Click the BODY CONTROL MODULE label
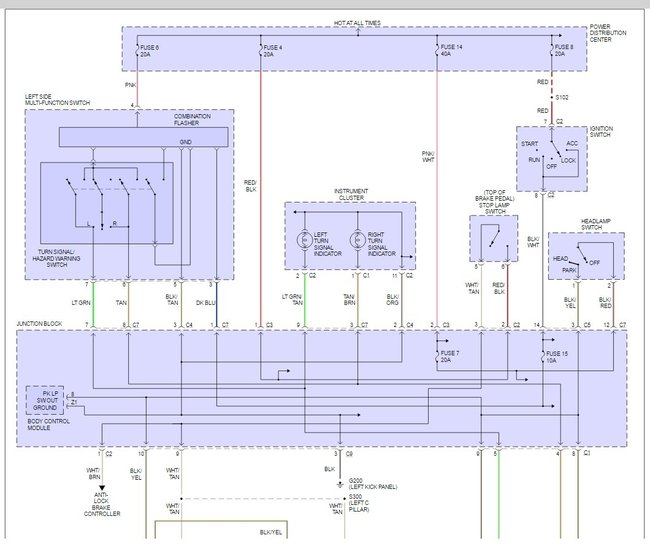This screenshot has width=650, height=546. pos(49,425)
